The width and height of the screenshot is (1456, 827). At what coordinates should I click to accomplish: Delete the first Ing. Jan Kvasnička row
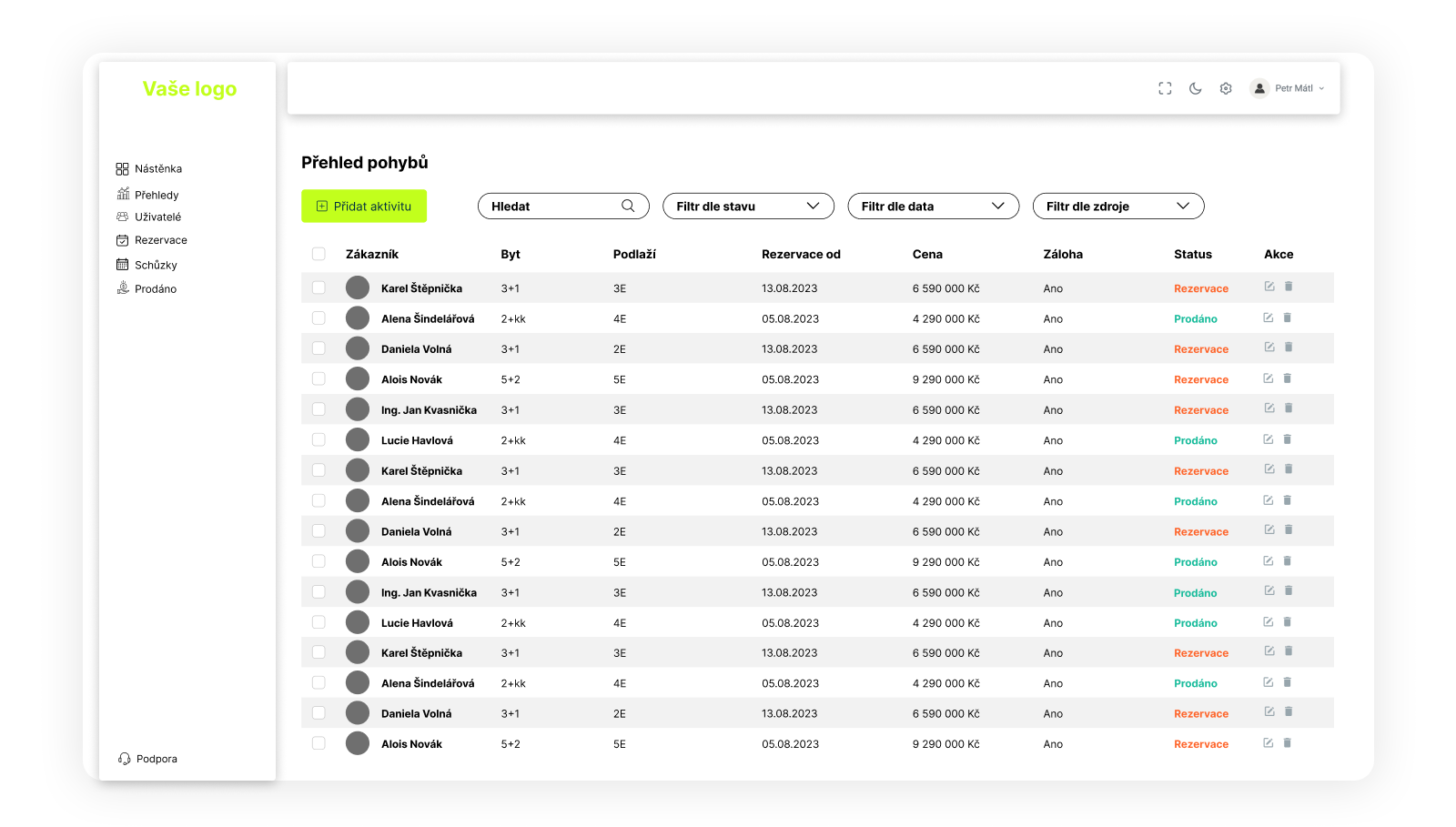pyautogui.click(x=1289, y=408)
